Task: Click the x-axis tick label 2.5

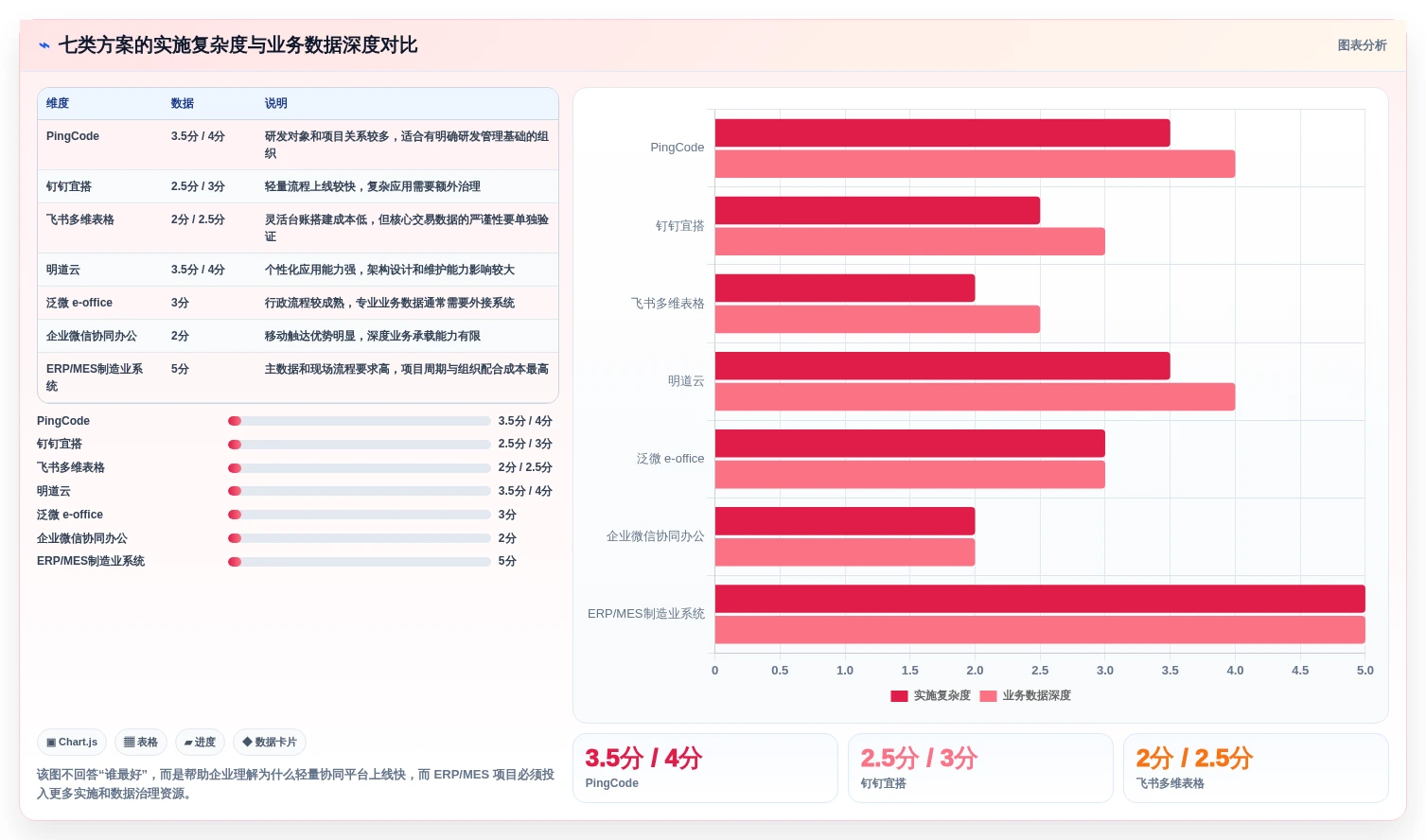Action: pos(1040,671)
